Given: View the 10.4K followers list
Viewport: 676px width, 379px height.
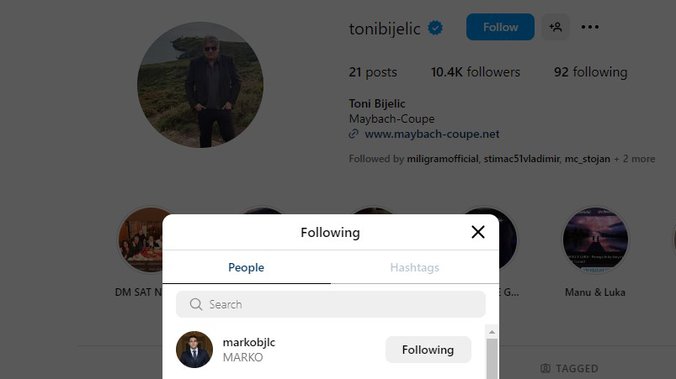Looking at the screenshot, I should pyautogui.click(x=476, y=72).
